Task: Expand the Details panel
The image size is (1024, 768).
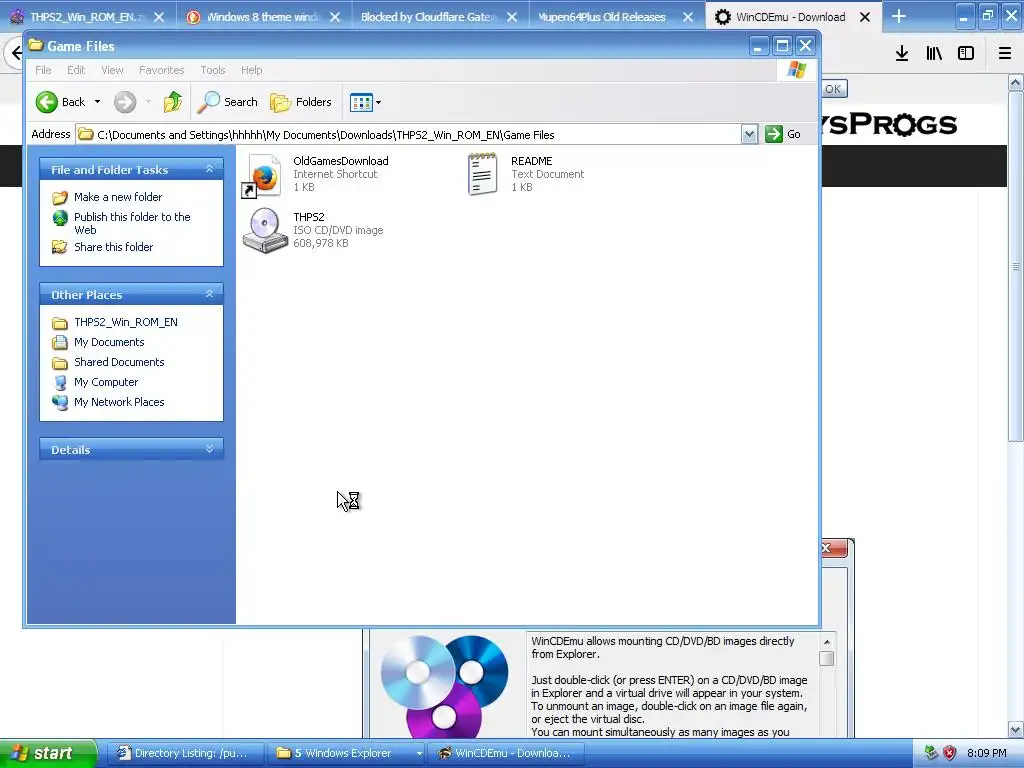Action: pos(209,449)
